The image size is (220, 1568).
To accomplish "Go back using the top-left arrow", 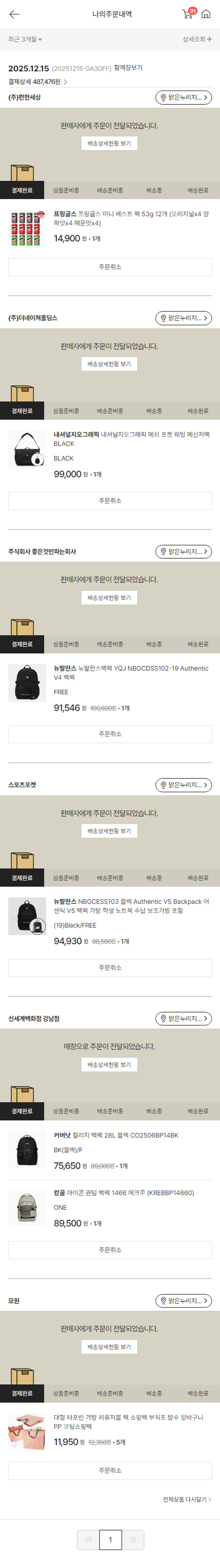I will [x=14, y=14].
